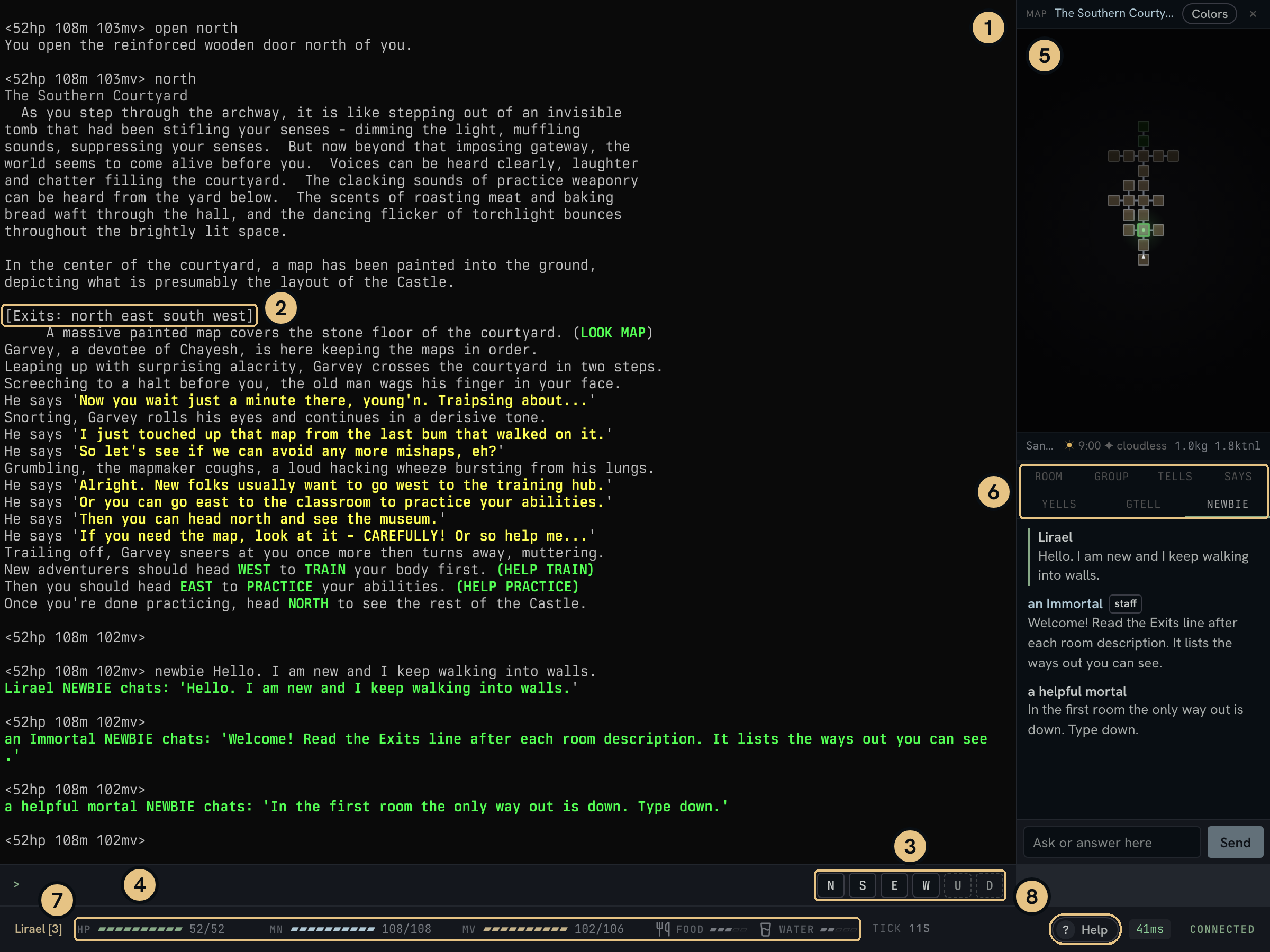The width and height of the screenshot is (1270, 952).
Task: Click the map title The Southern Courty...
Action: point(1113,13)
